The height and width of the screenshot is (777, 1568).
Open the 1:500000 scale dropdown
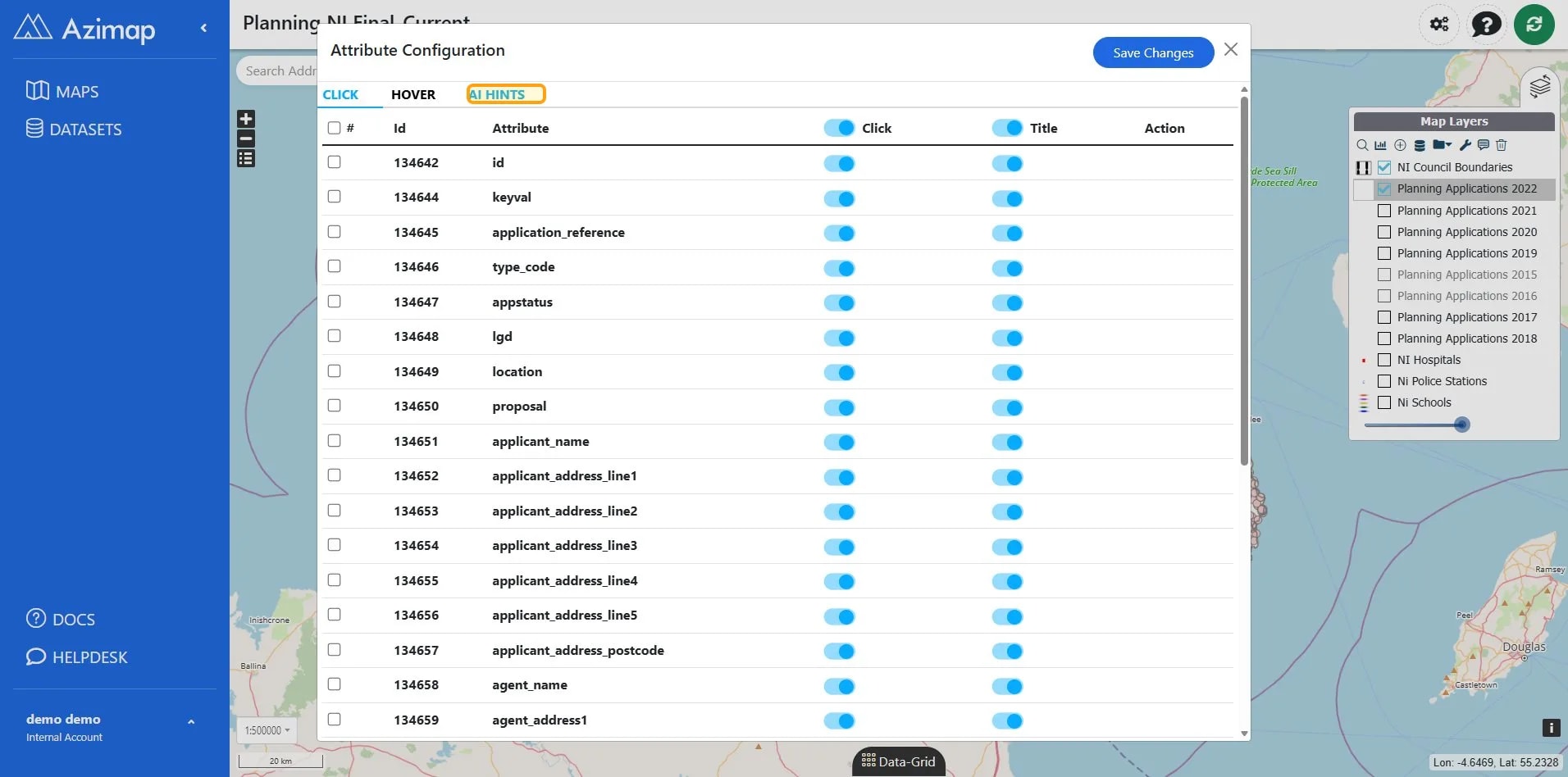[x=268, y=730]
